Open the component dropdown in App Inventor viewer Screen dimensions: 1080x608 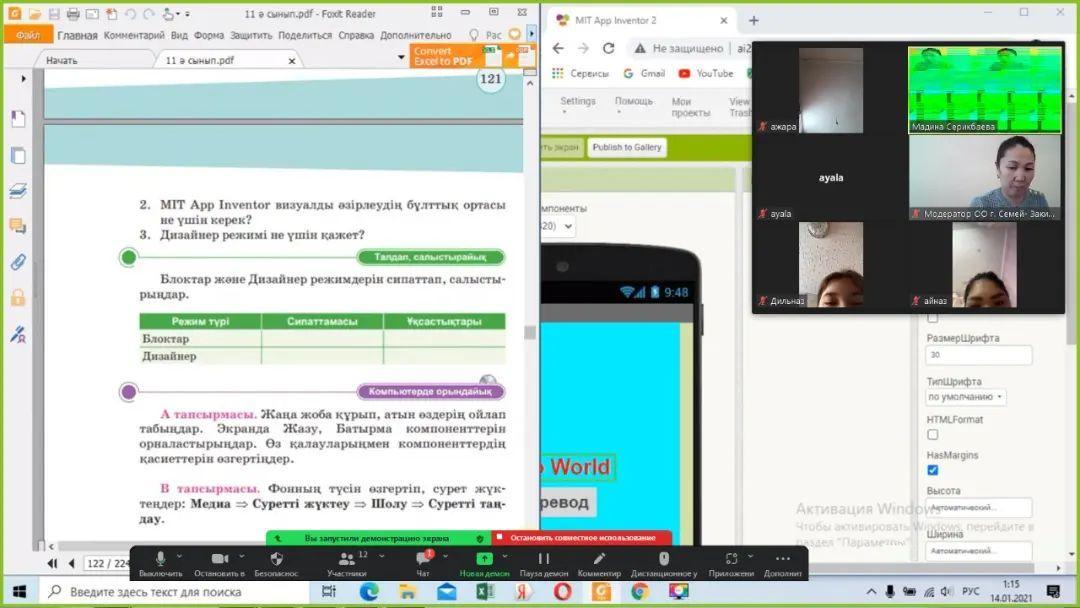(x=559, y=226)
